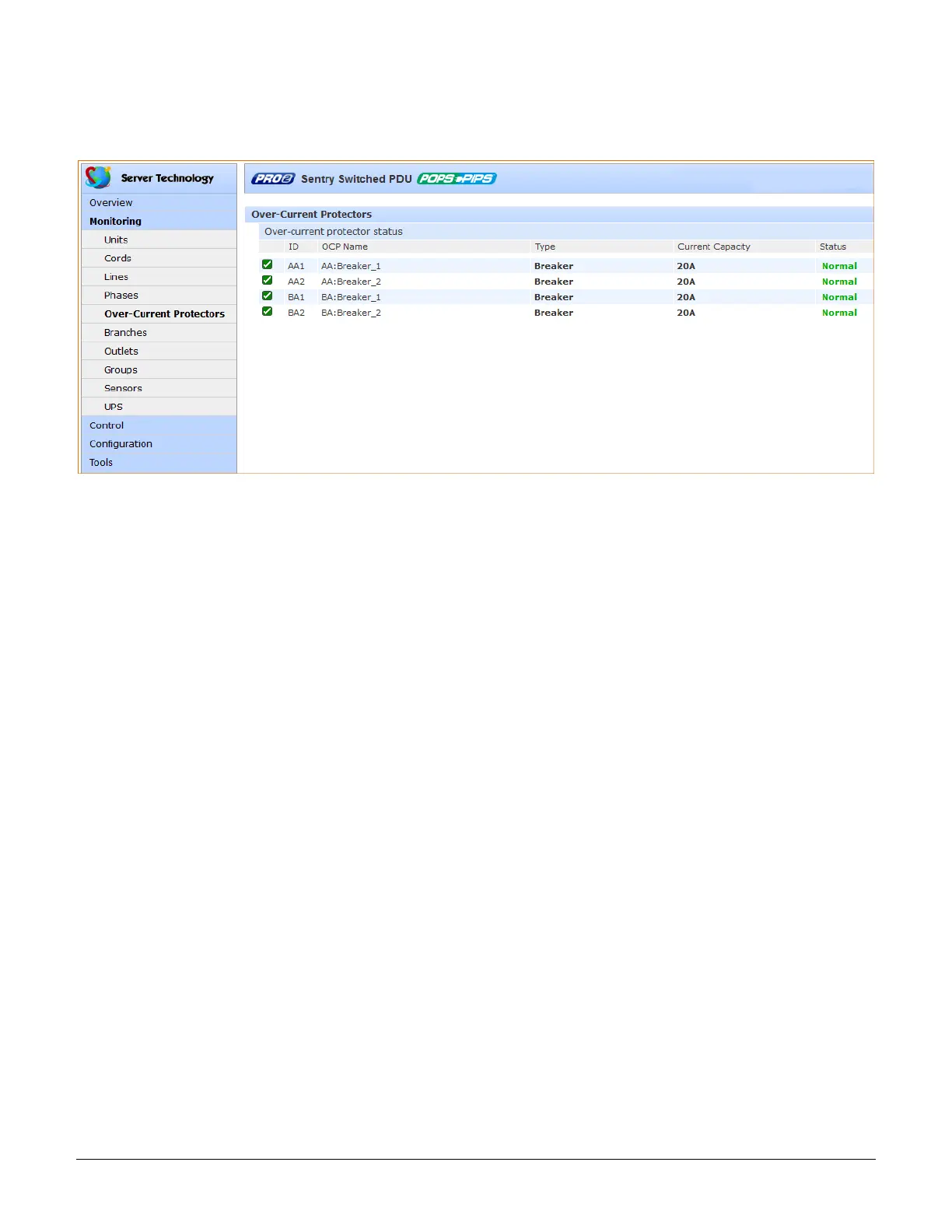The width and height of the screenshot is (952, 1232).
Task: Click the green check icon for BA2
Action: [268, 311]
